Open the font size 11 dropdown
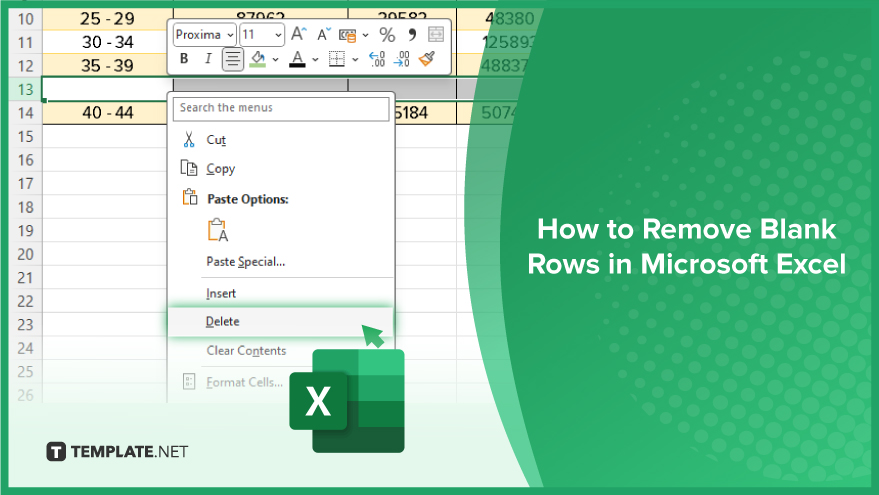 coord(261,35)
